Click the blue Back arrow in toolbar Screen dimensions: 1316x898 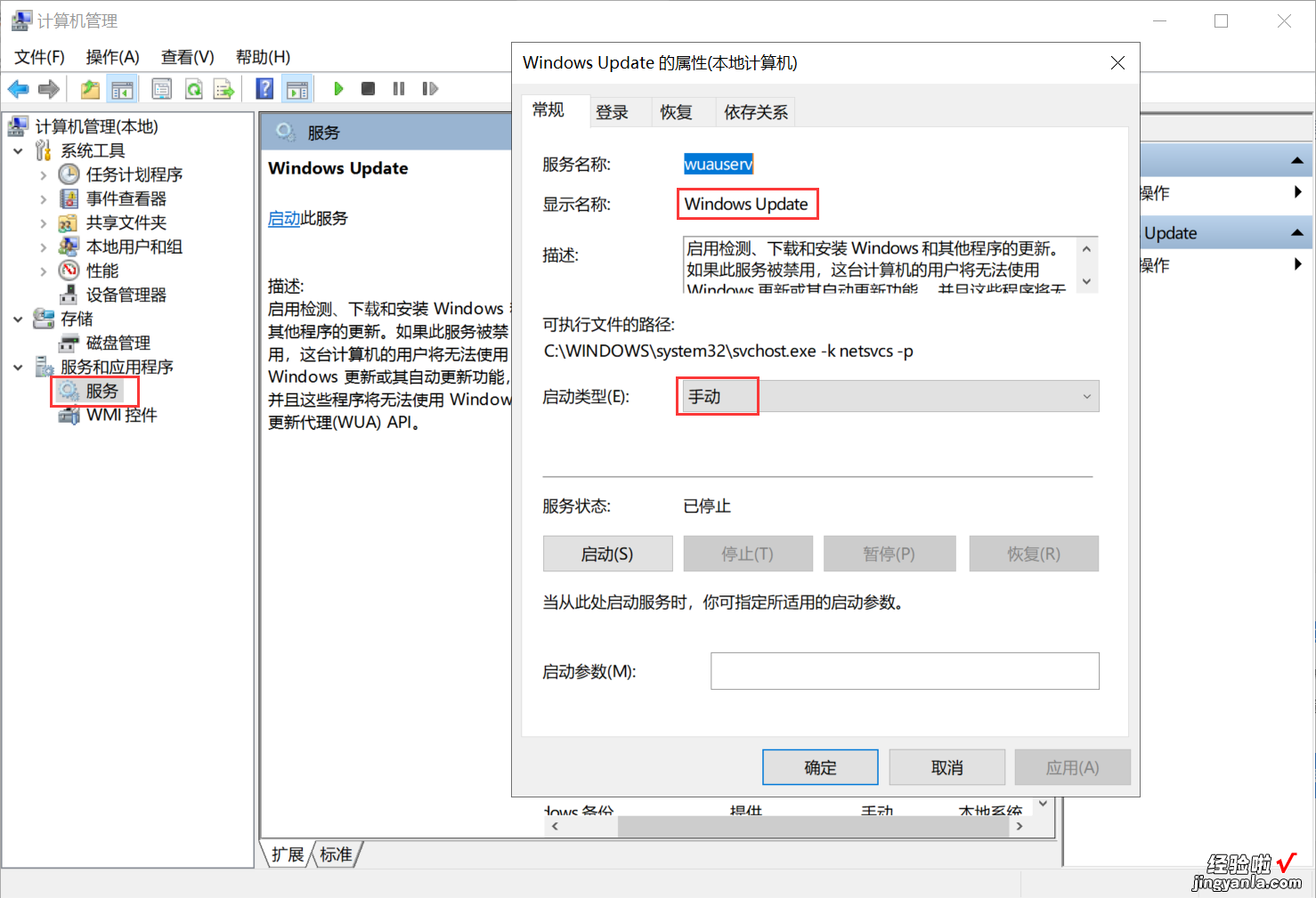pos(18,89)
